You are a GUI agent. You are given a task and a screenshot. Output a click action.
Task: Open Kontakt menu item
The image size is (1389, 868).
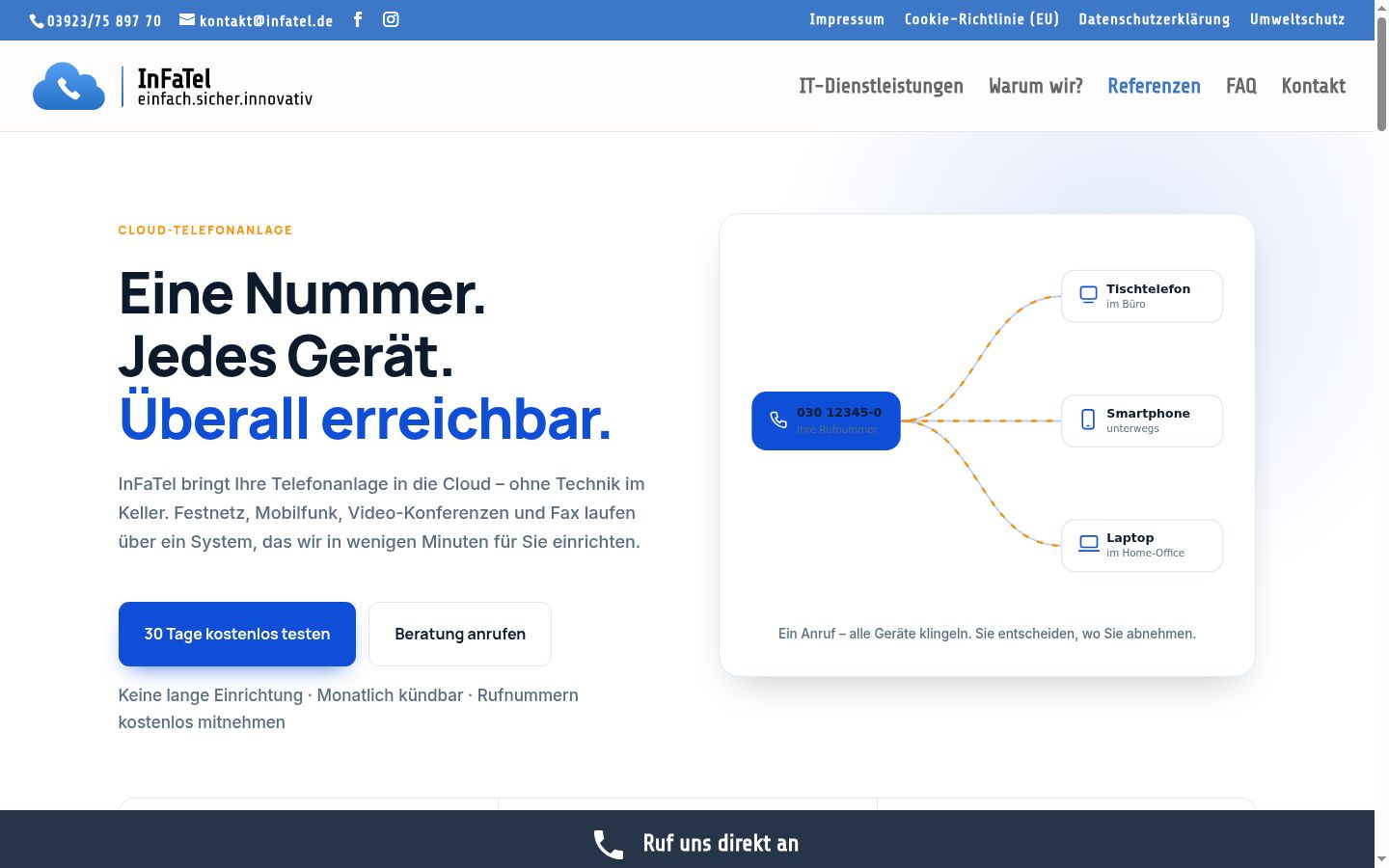[x=1314, y=86]
